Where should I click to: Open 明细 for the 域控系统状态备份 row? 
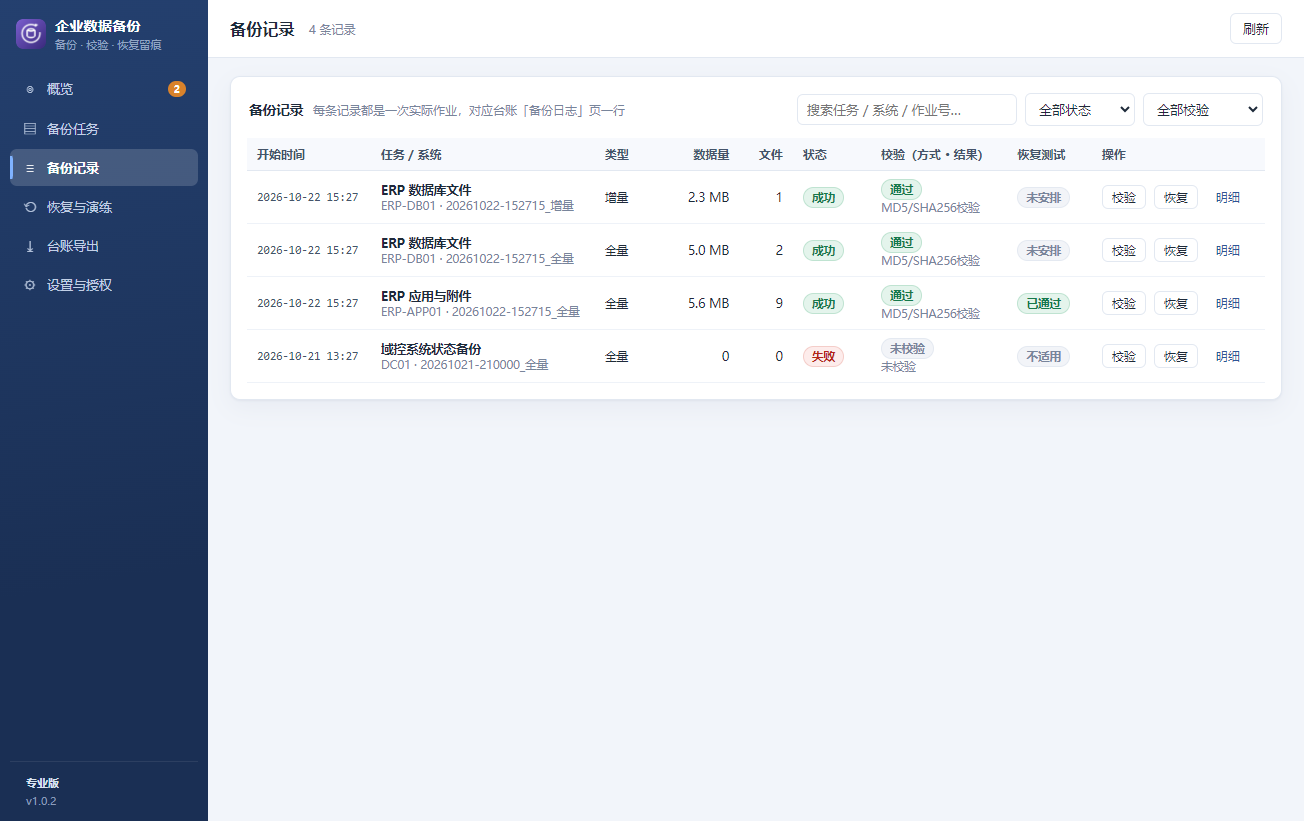coord(1228,356)
